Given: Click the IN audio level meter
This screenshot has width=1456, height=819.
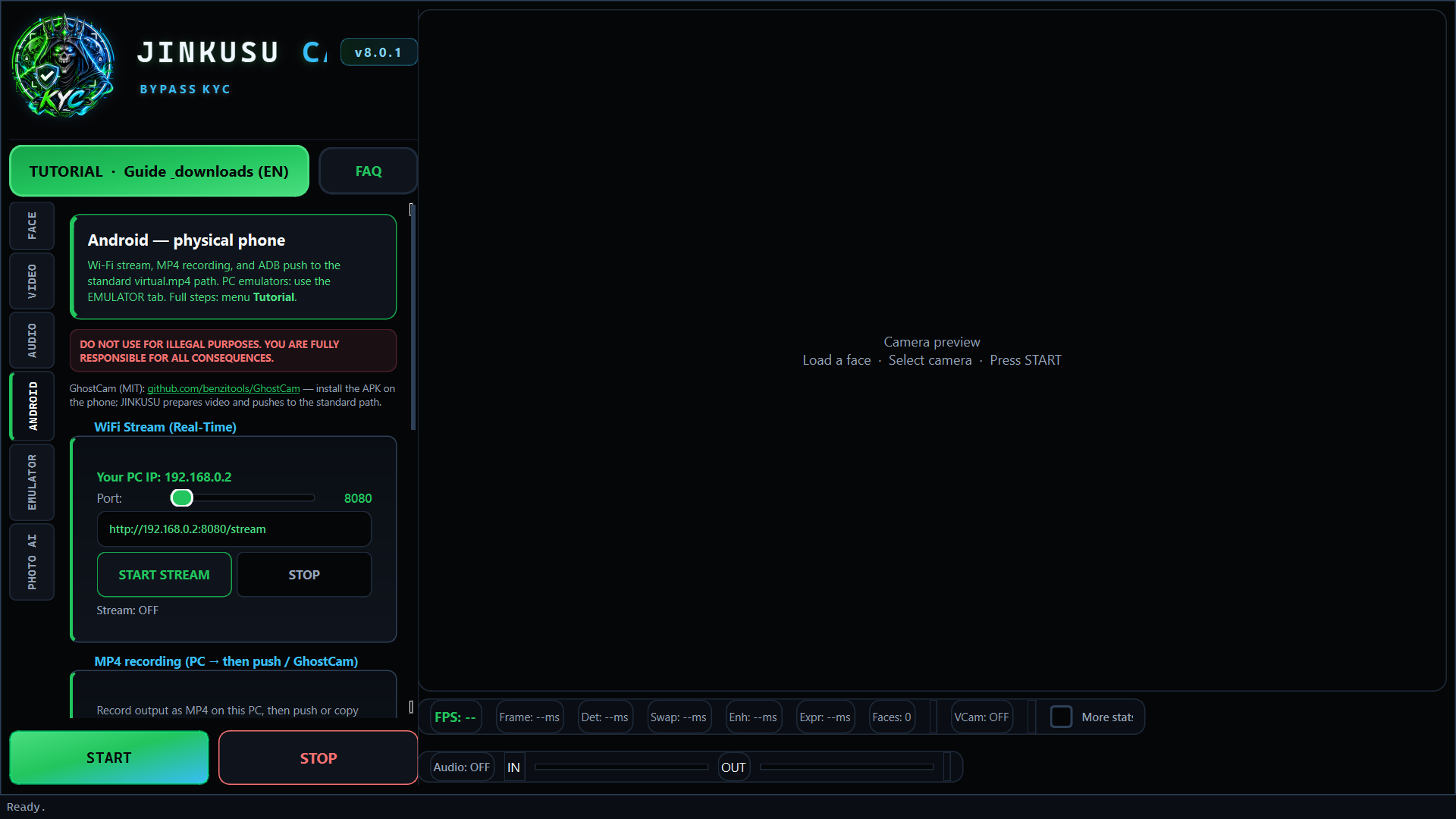Looking at the screenshot, I should pos(621,767).
